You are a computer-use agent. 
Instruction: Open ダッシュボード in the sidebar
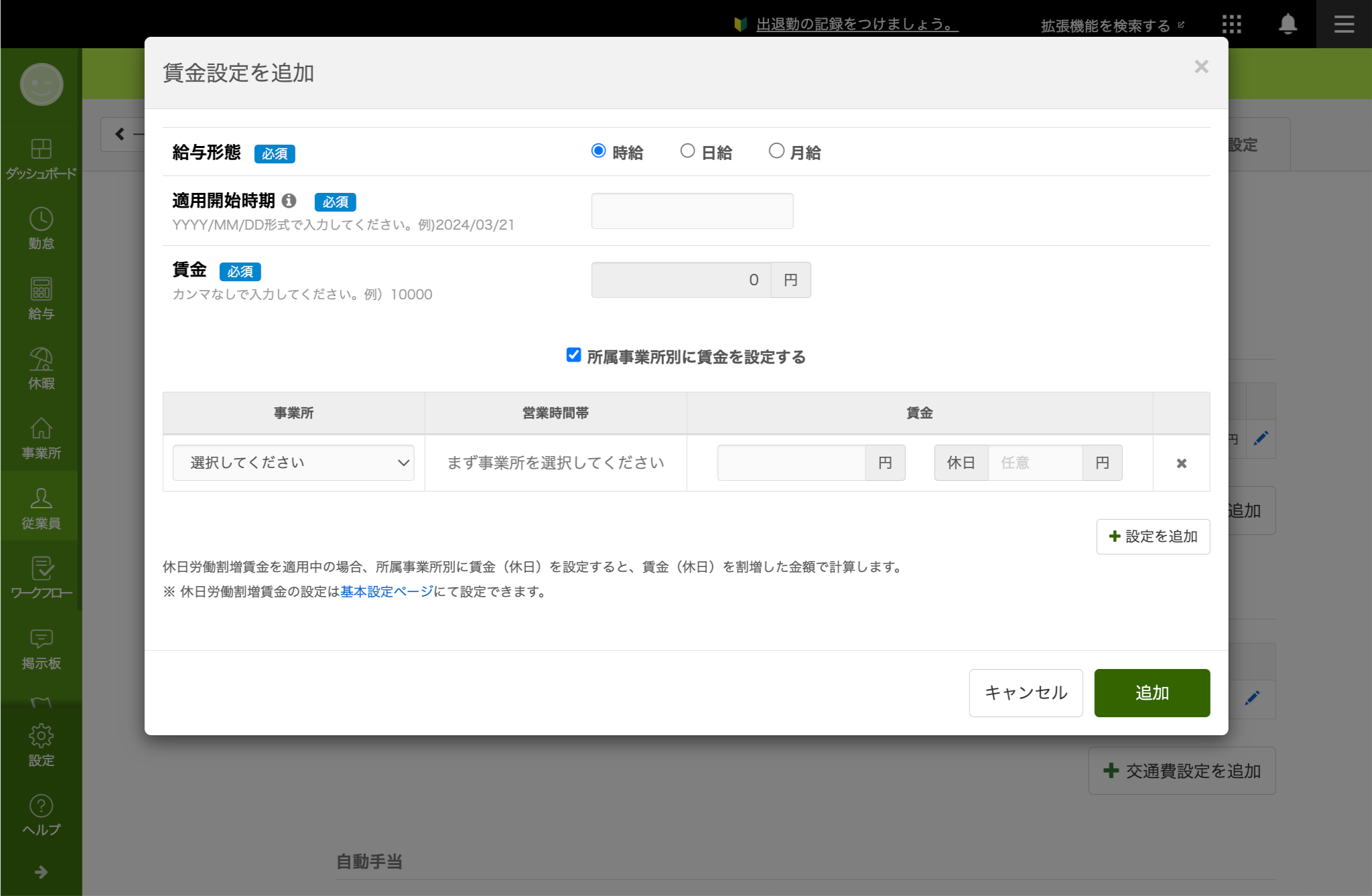tap(41, 159)
